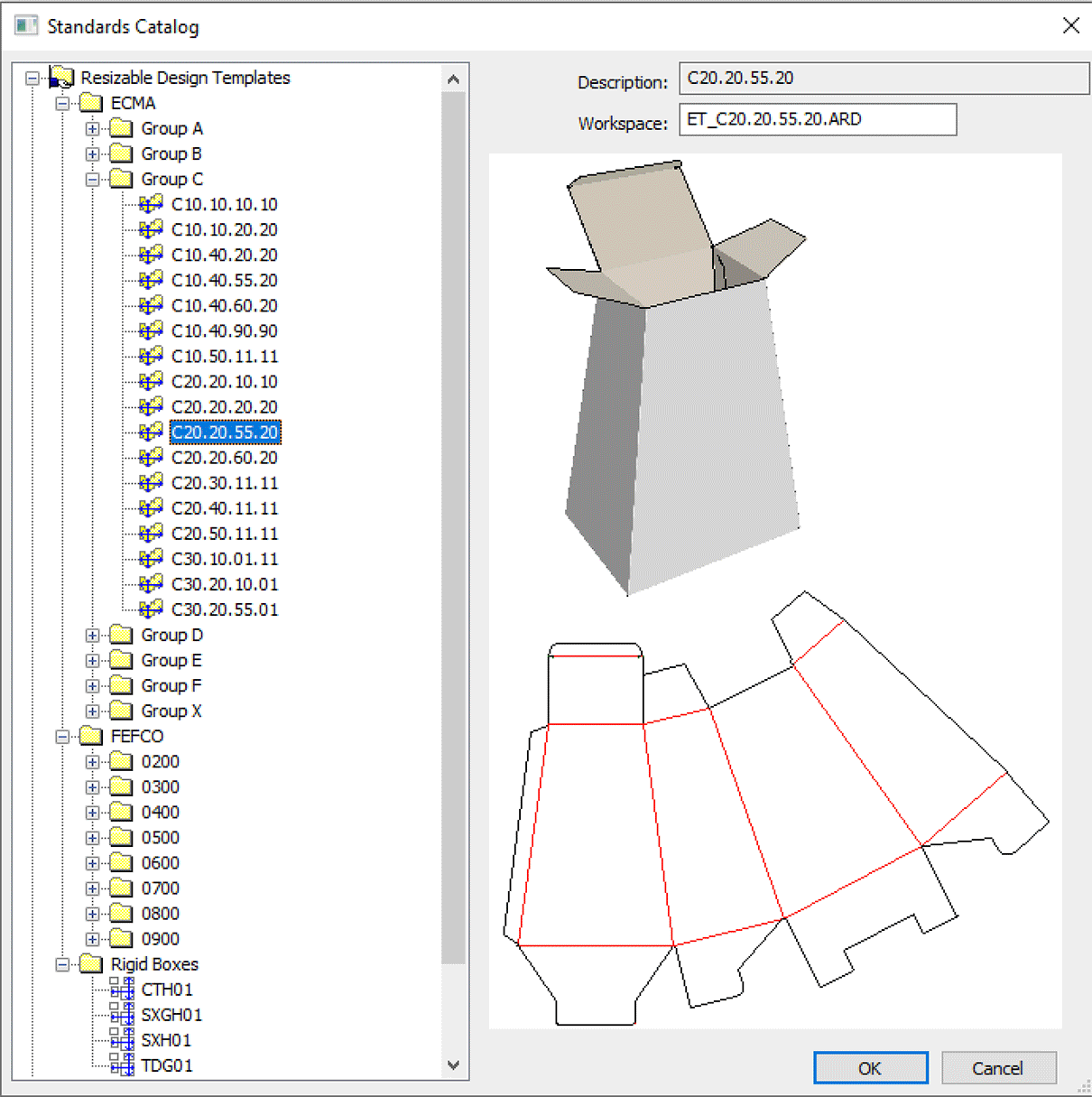This screenshot has height=1097, width=1092.
Task: Collapse the Rigid Boxes node
Action: coord(62,964)
